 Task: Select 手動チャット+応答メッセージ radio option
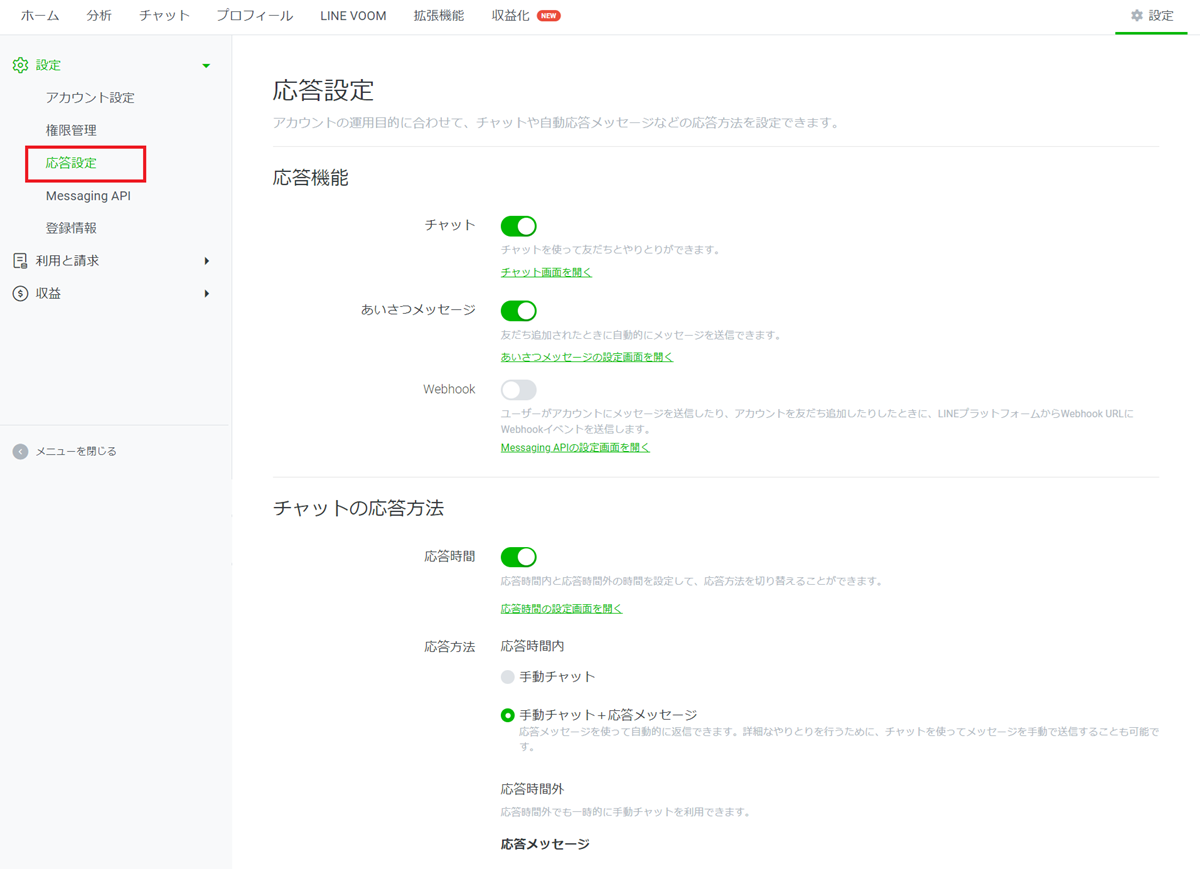(508, 715)
